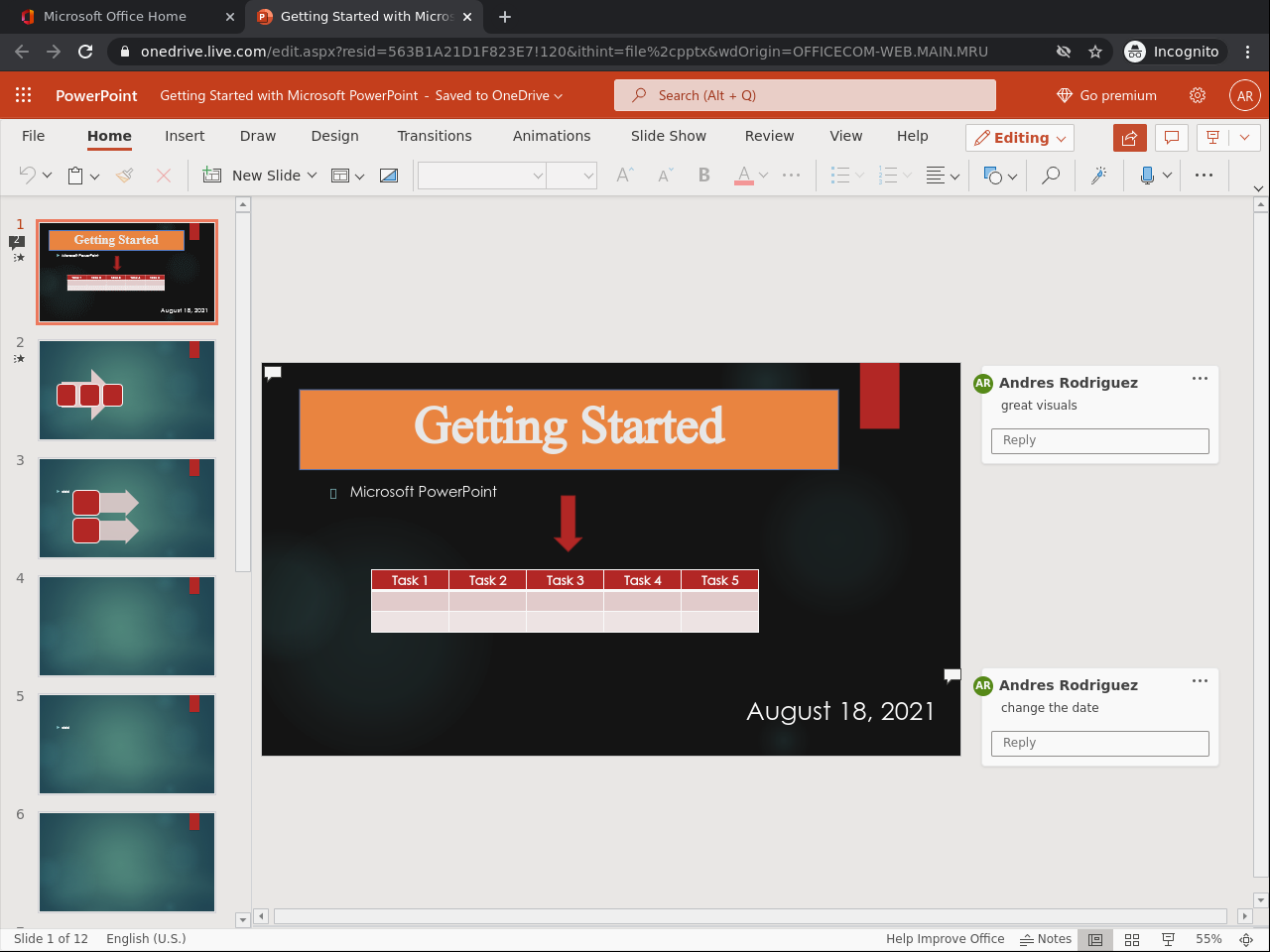Image resolution: width=1270 pixels, height=952 pixels.
Task: Open the Office app launcher grid
Action: pyautogui.click(x=24, y=95)
